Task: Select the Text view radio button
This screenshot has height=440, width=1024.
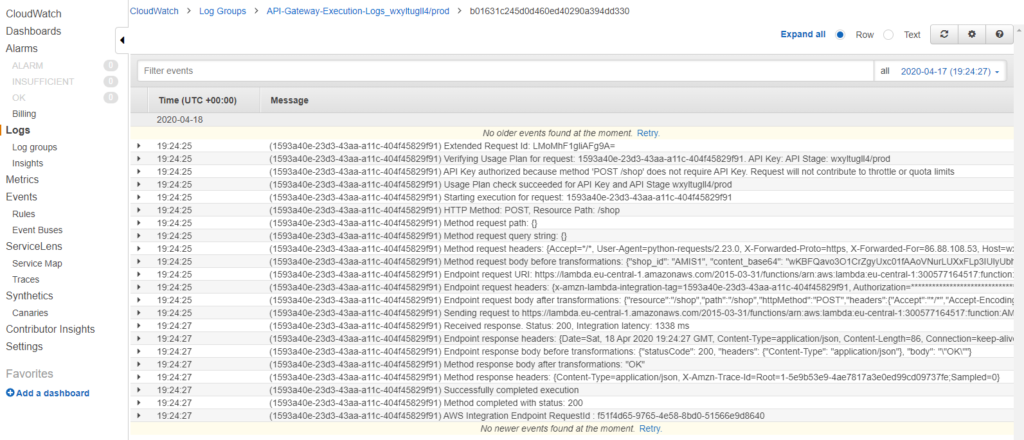Action: (x=888, y=34)
